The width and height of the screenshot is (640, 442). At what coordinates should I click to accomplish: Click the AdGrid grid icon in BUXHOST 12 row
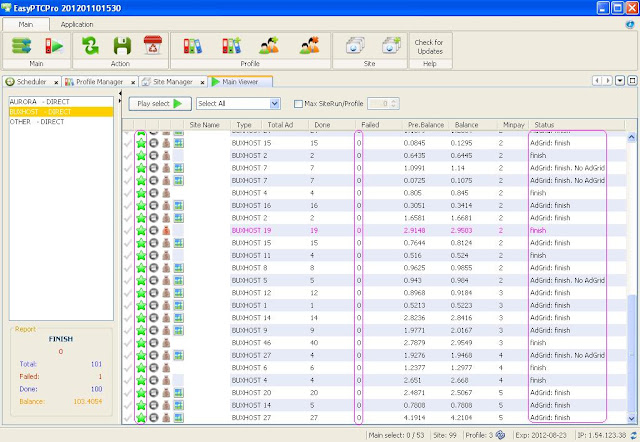[178, 293]
